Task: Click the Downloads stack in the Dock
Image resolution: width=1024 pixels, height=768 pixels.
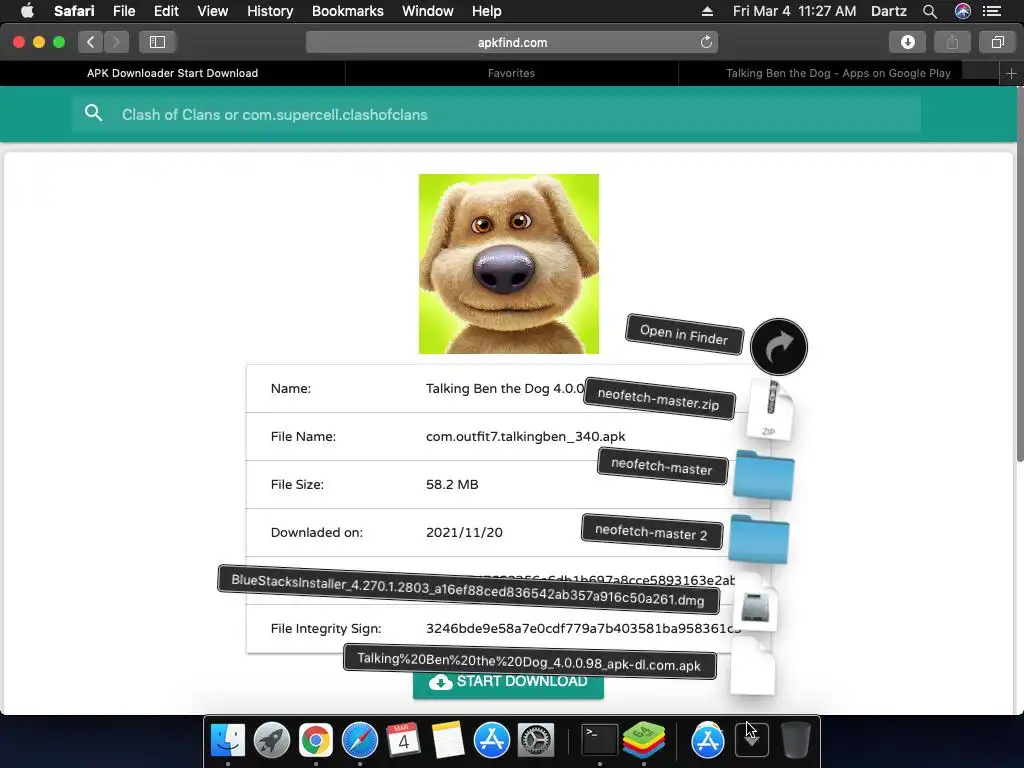Action: pos(752,740)
